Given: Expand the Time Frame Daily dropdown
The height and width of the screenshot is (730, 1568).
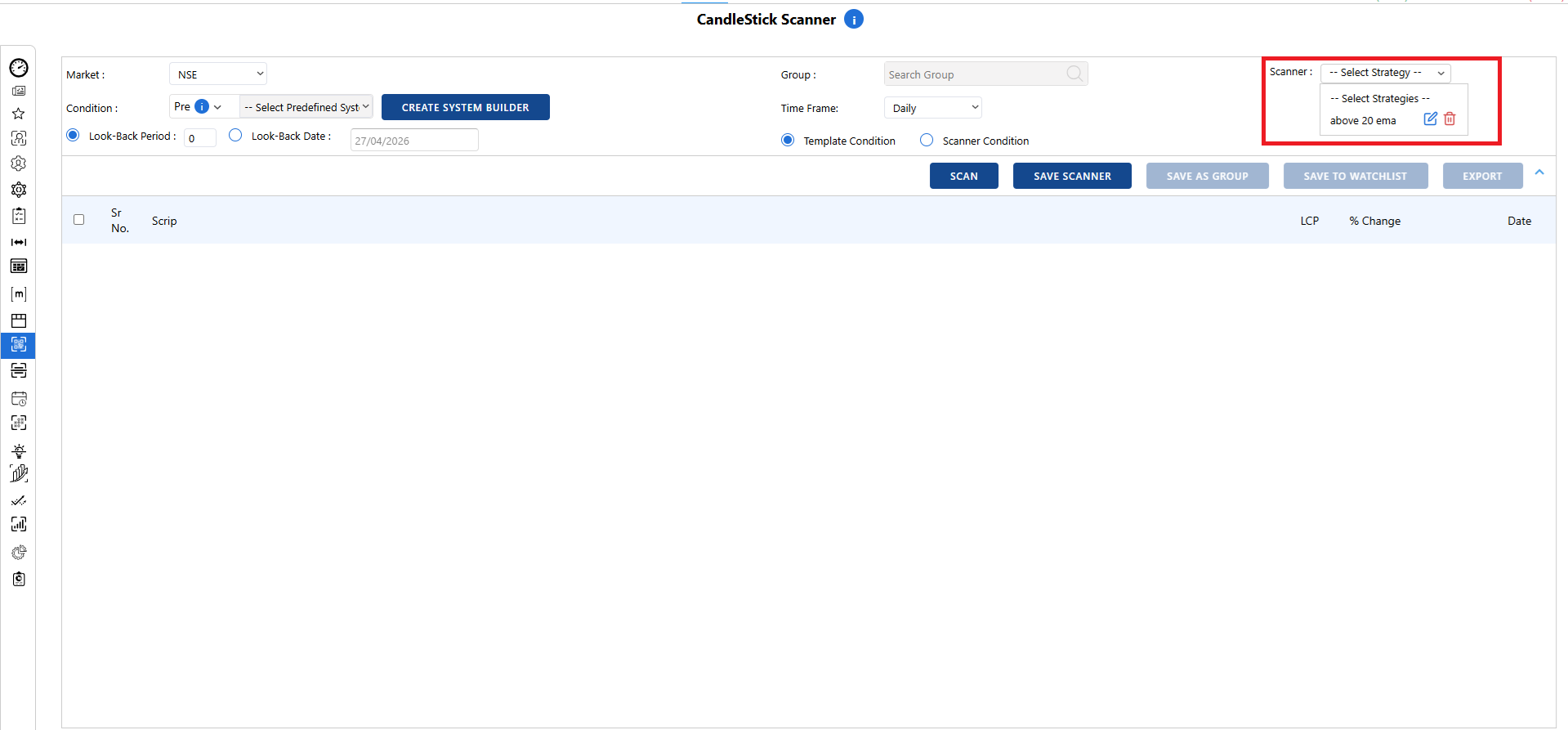Looking at the screenshot, I should coord(933,108).
